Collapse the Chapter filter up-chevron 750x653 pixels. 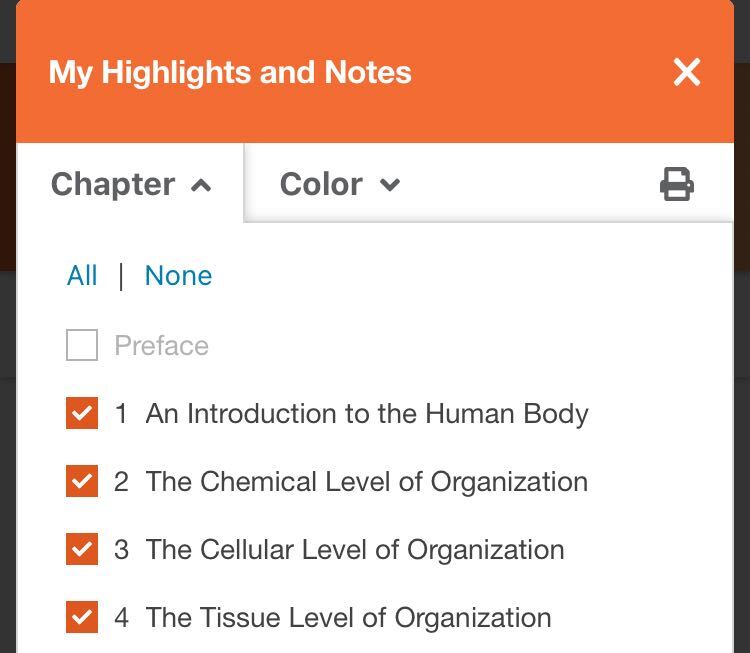tap(201, 185)
